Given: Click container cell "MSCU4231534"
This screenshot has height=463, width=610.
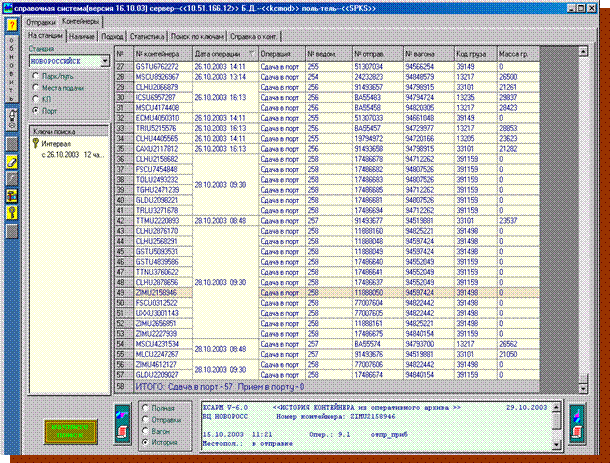Looking at the screenshot, I should pyautogui.click(x=163, y=344).
